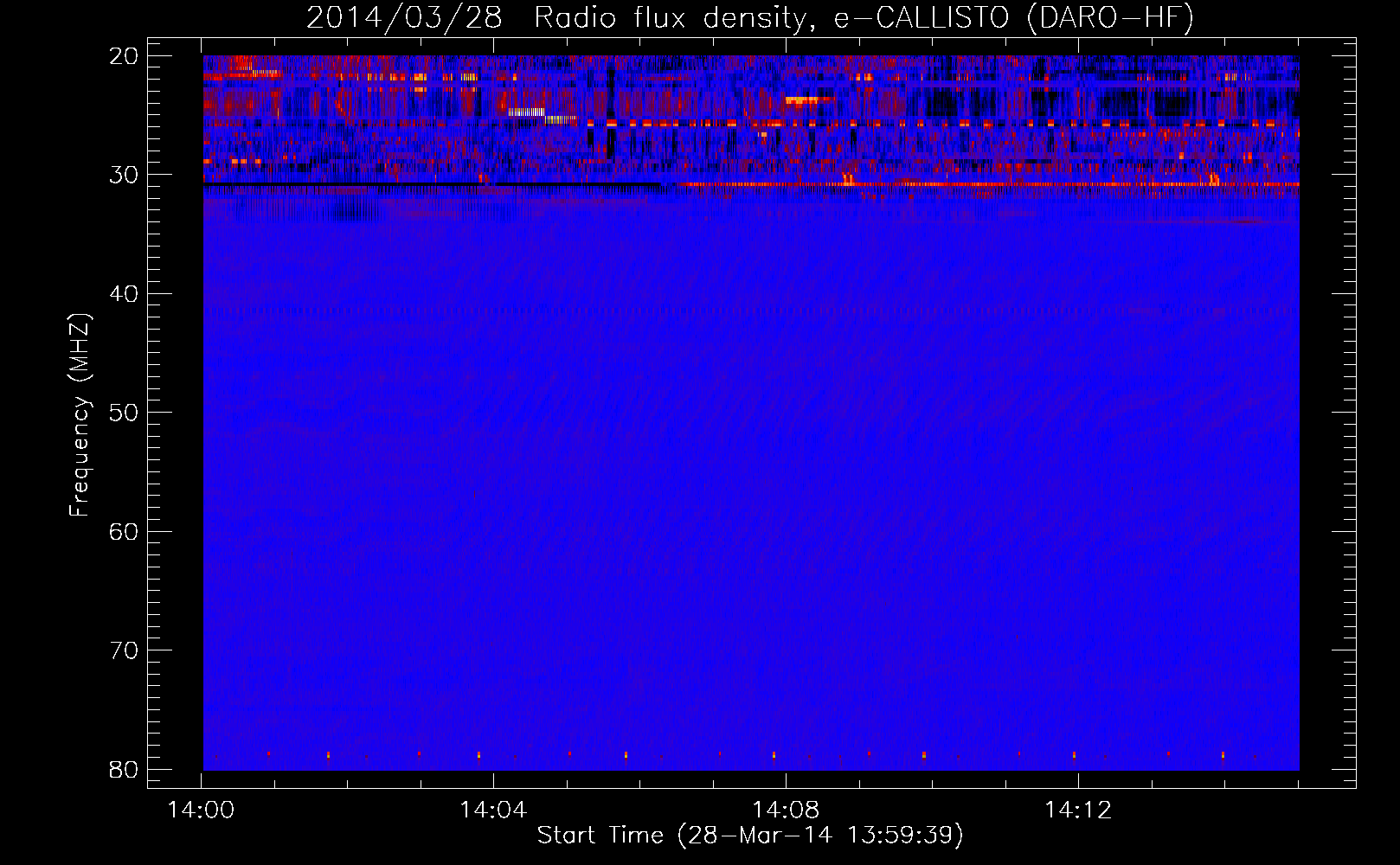This screenshot has height=865, width=1400.
Task: Click the 14:00 time tick label
Action: (201, 811)
